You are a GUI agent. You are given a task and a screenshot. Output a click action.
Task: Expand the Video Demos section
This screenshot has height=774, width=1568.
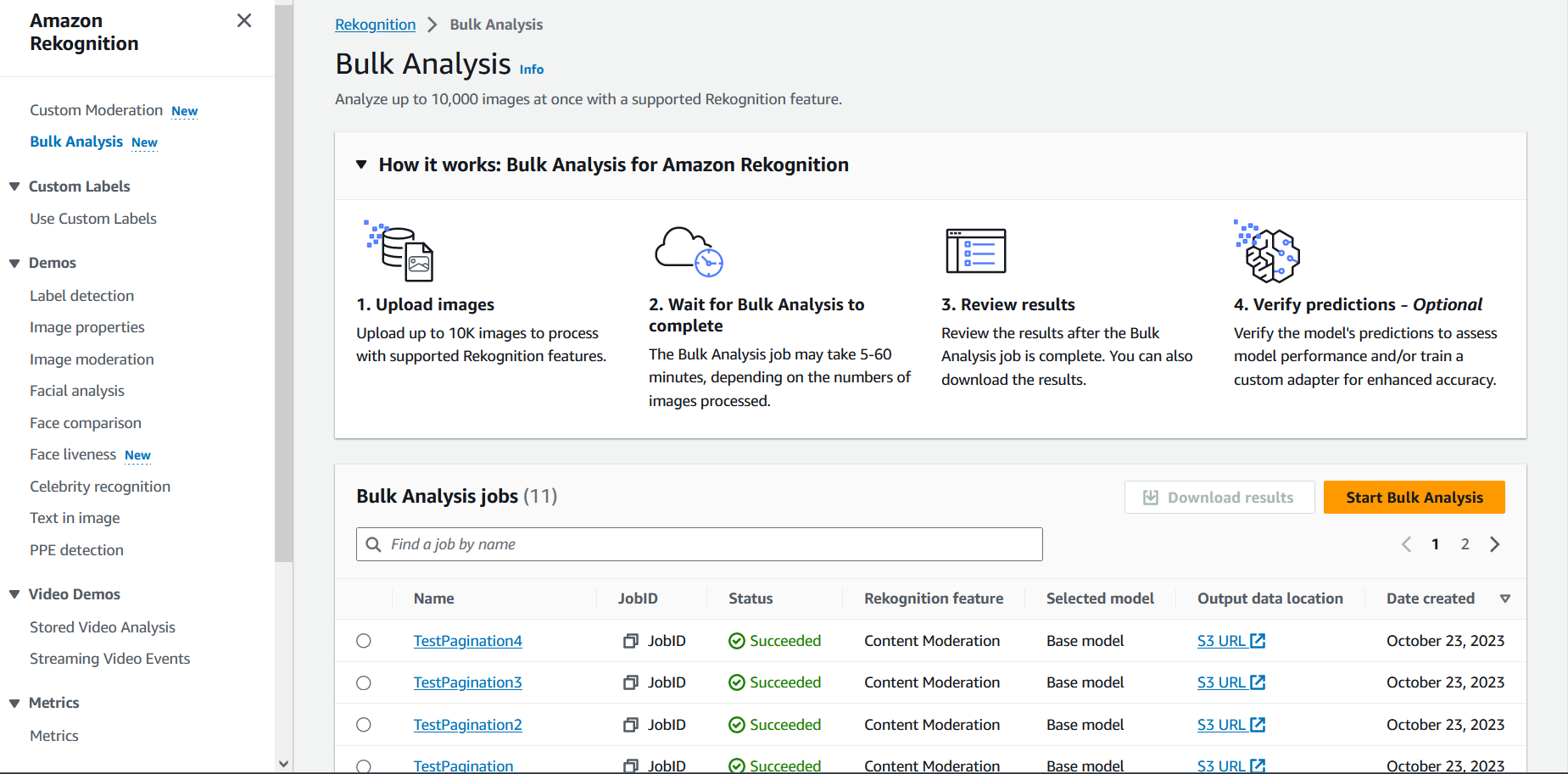pyautogui.click(x=13, y=593)
